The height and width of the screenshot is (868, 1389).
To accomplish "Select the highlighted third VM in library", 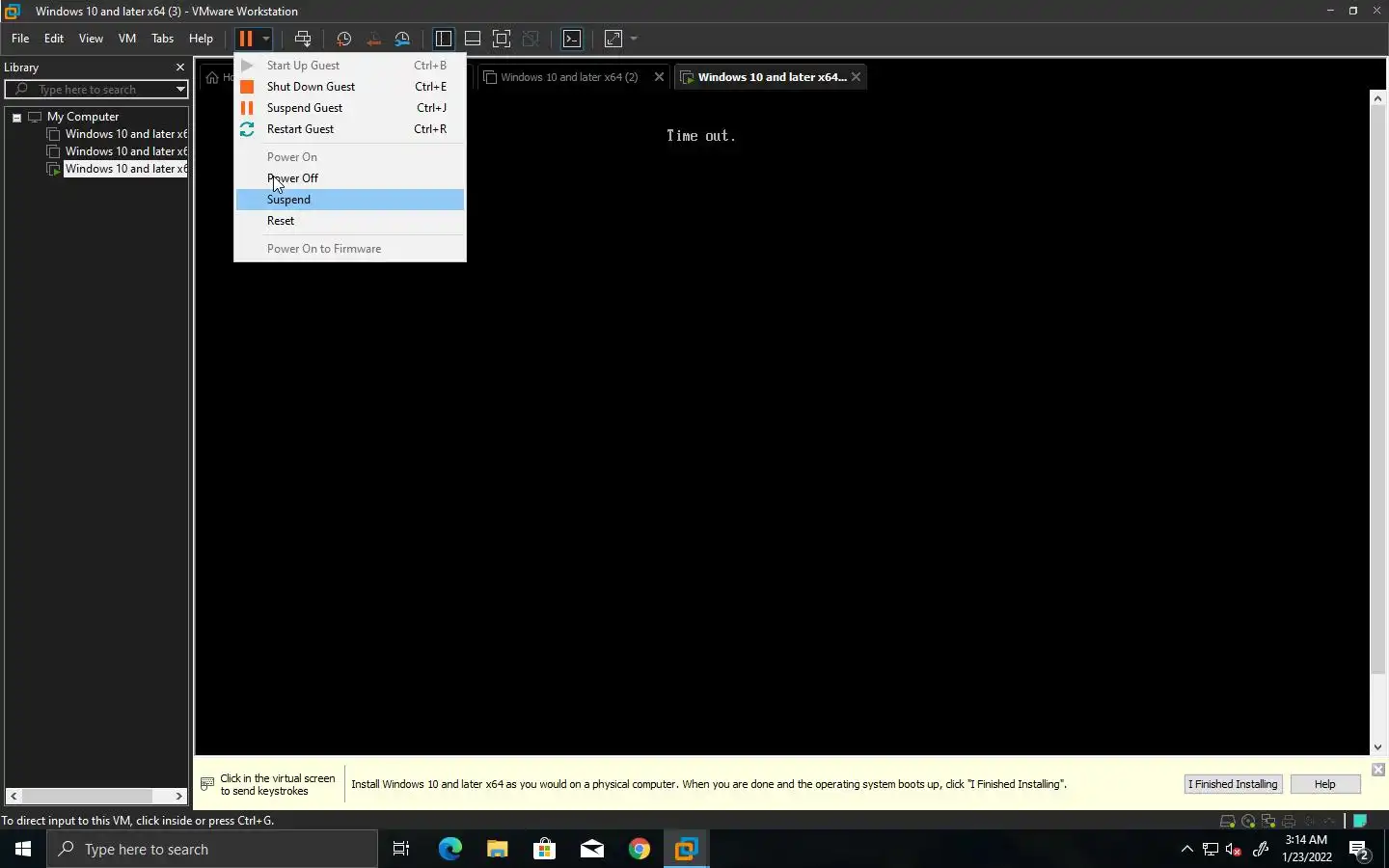I will pos(125,169).
